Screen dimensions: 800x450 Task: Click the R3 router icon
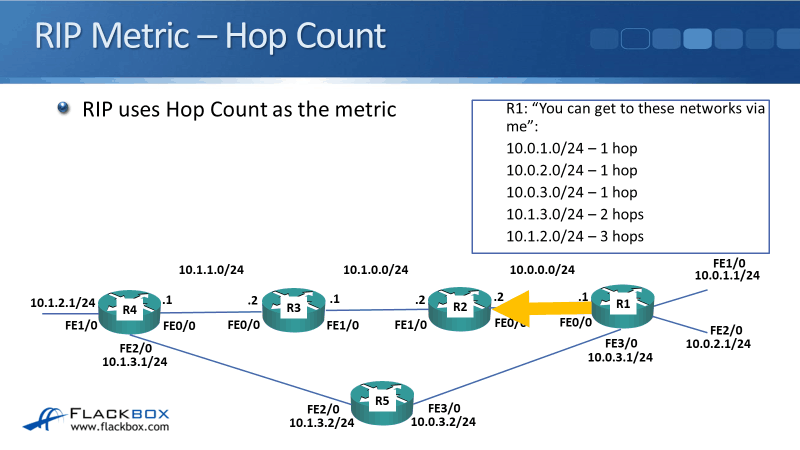point(294,309)
